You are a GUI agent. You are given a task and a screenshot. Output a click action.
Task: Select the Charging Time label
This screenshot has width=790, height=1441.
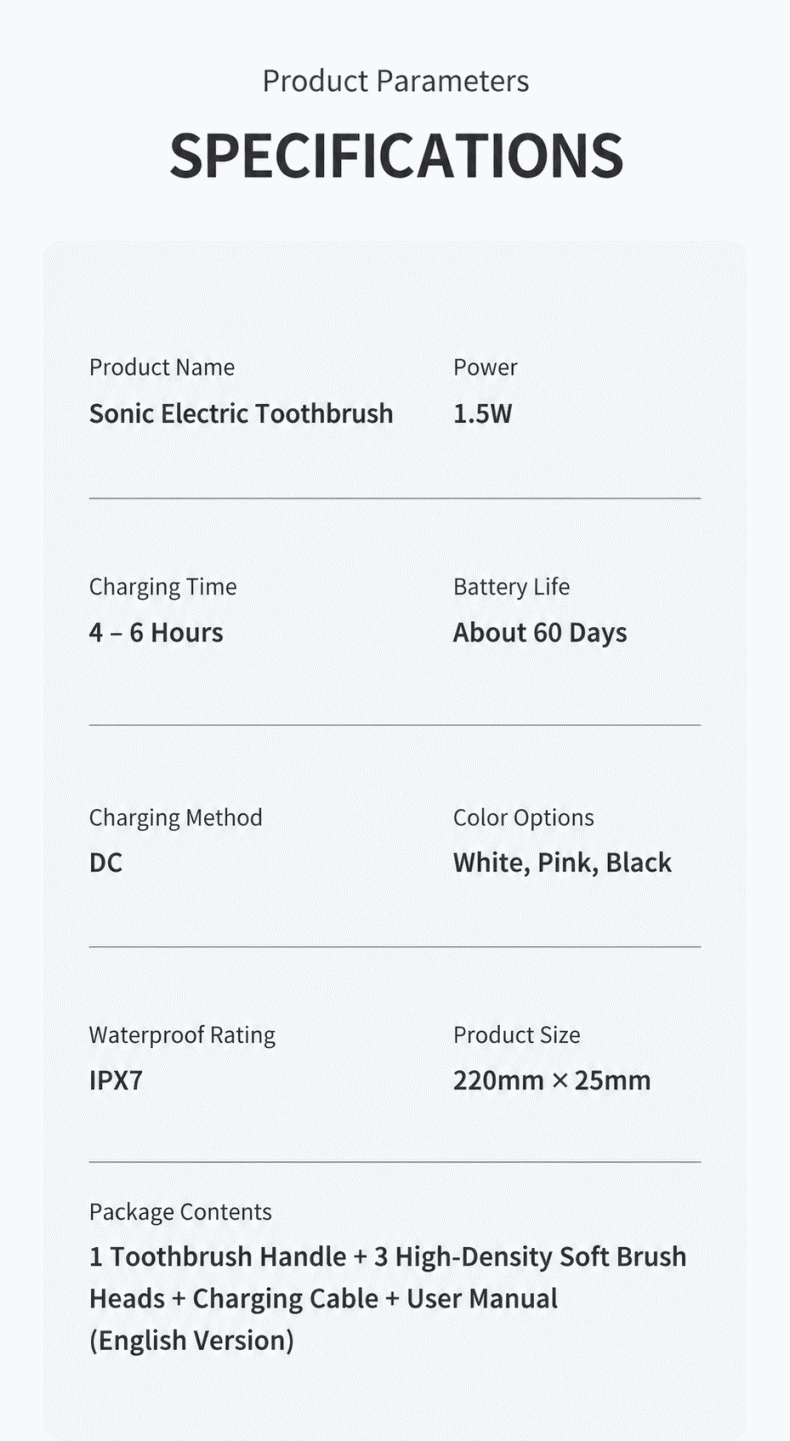[x=163, y=587]
